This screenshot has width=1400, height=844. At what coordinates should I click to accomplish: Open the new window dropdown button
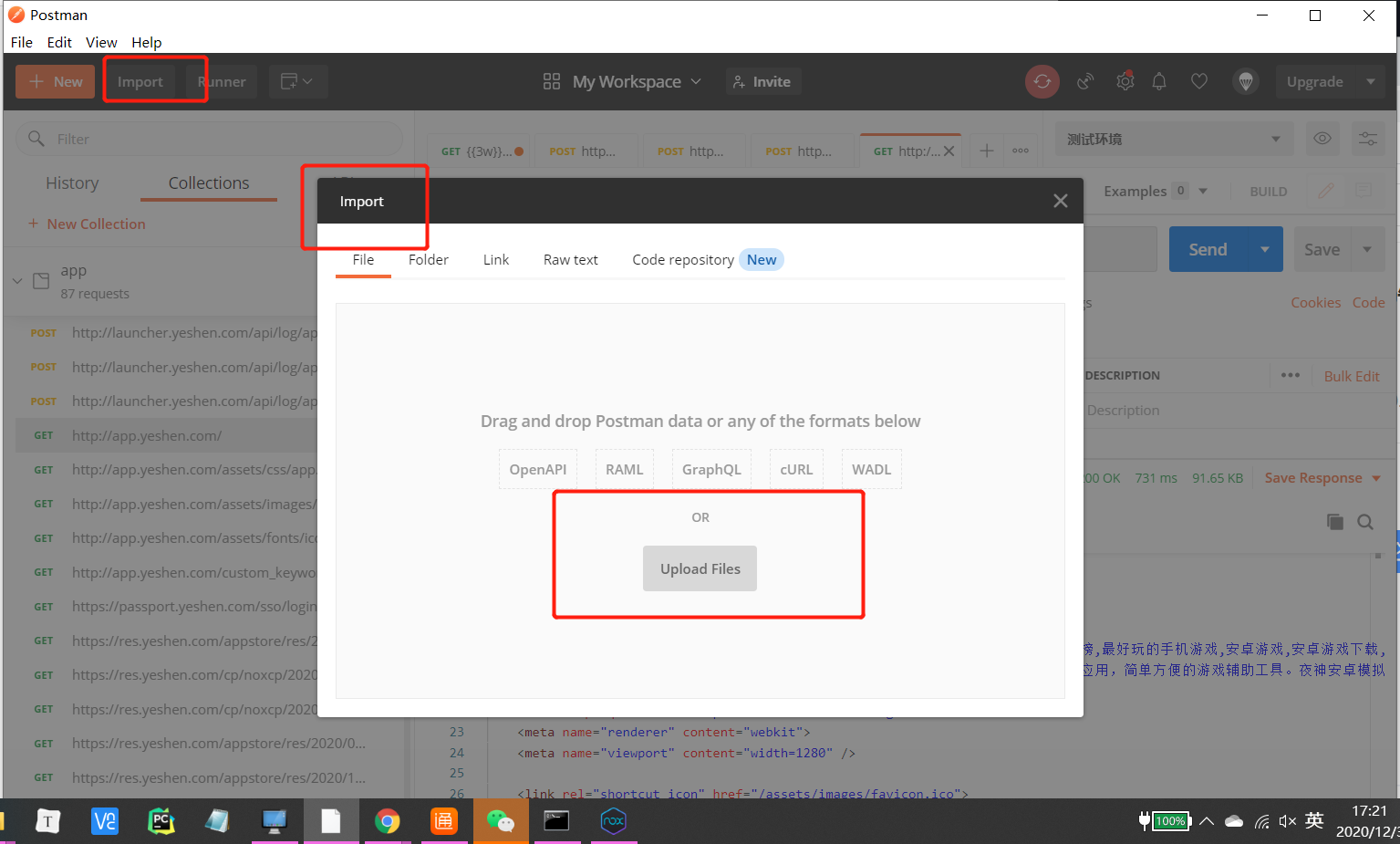297,81
